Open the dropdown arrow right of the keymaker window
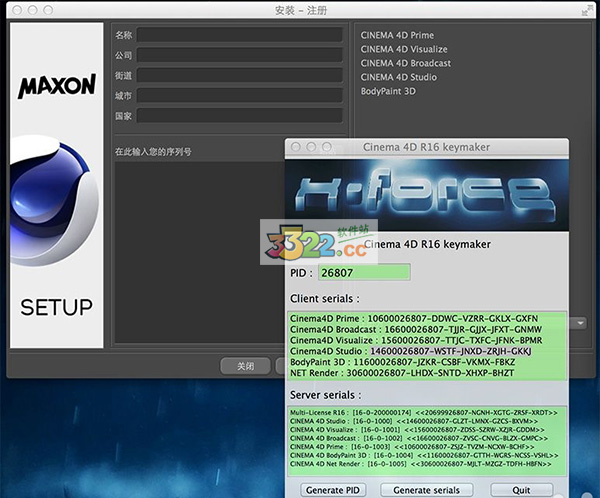600x498 pixels. click(580, 323)
